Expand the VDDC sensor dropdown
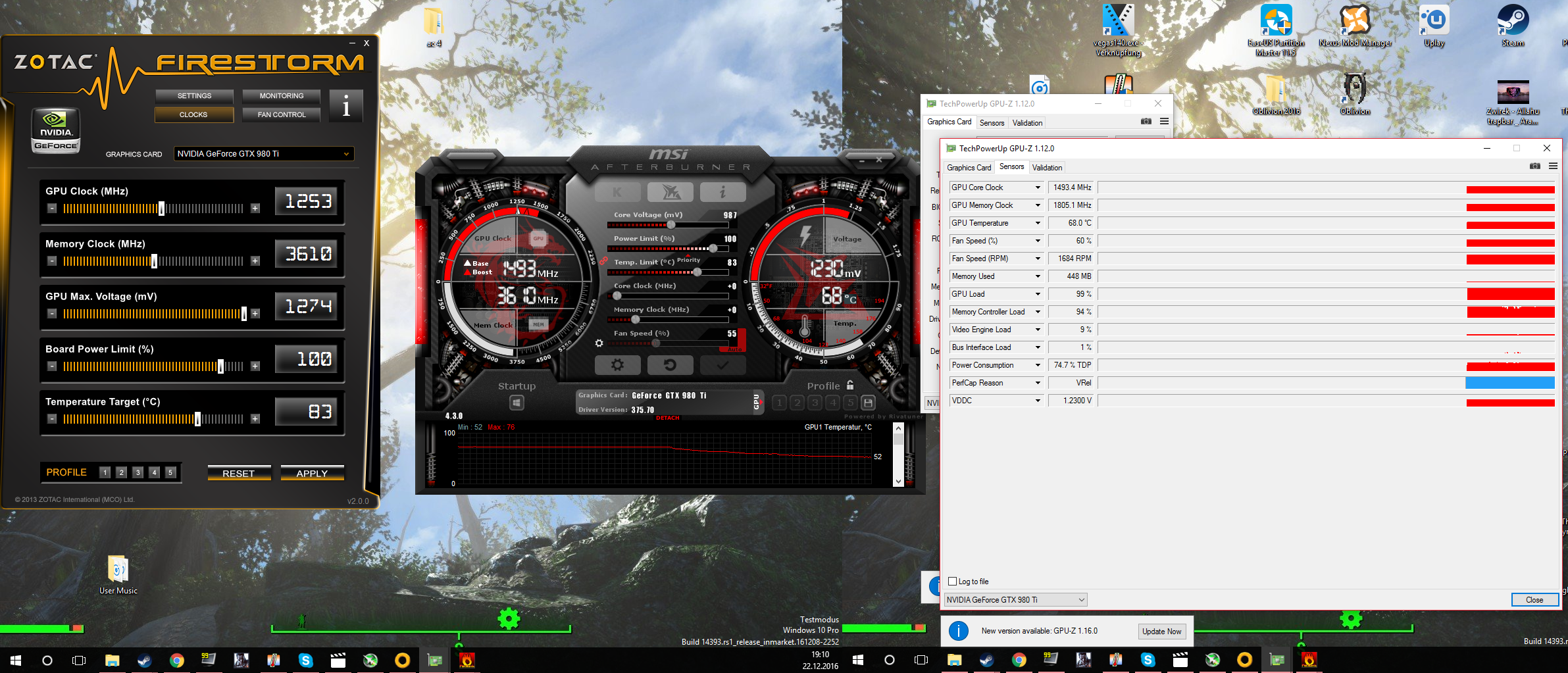Image resolution: width=1568 pixels, height=673 pixels. click(x=1038, y=401)
